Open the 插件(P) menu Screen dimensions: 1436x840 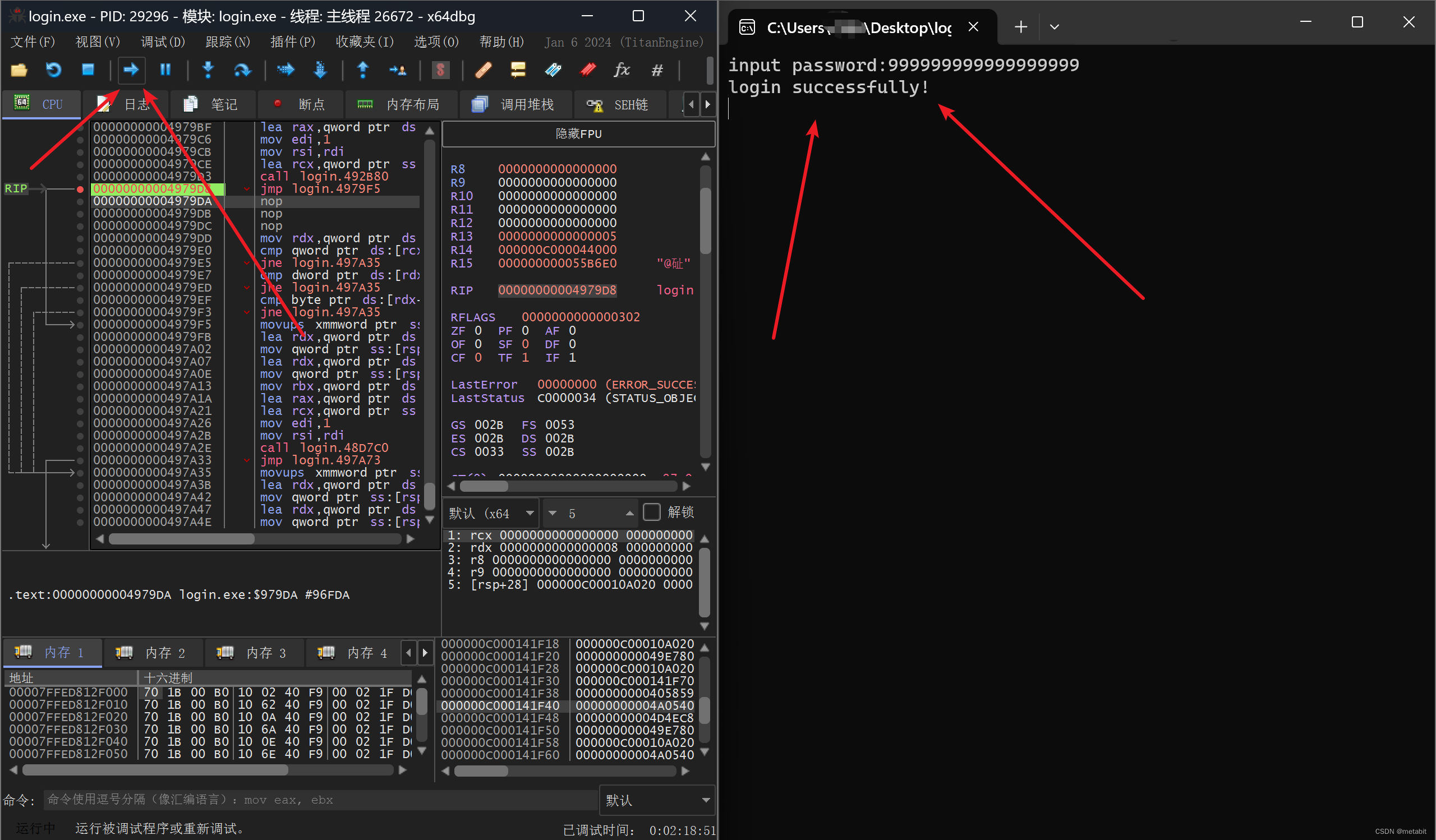(292, 42)
